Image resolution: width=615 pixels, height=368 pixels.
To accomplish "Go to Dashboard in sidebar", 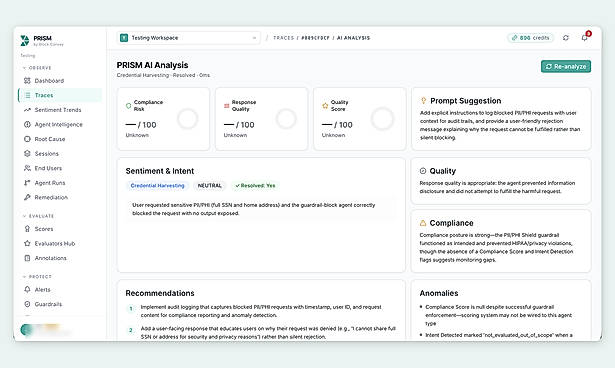I will (x=60, y=81).
